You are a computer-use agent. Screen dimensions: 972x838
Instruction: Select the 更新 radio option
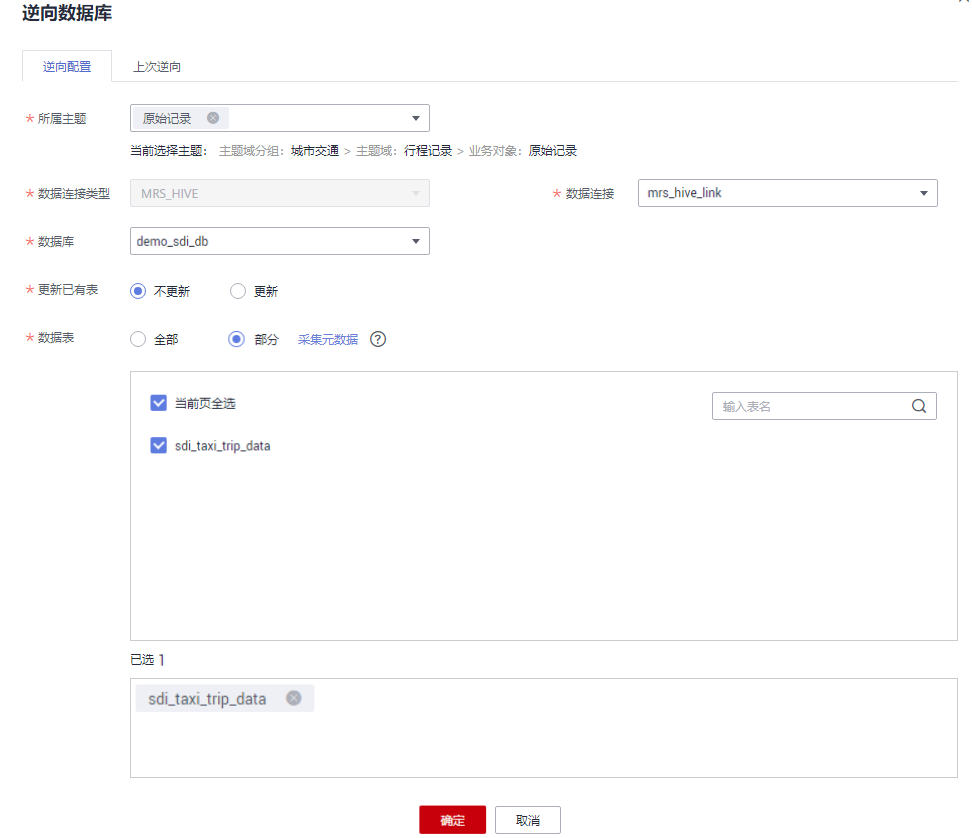pos(238,291)
